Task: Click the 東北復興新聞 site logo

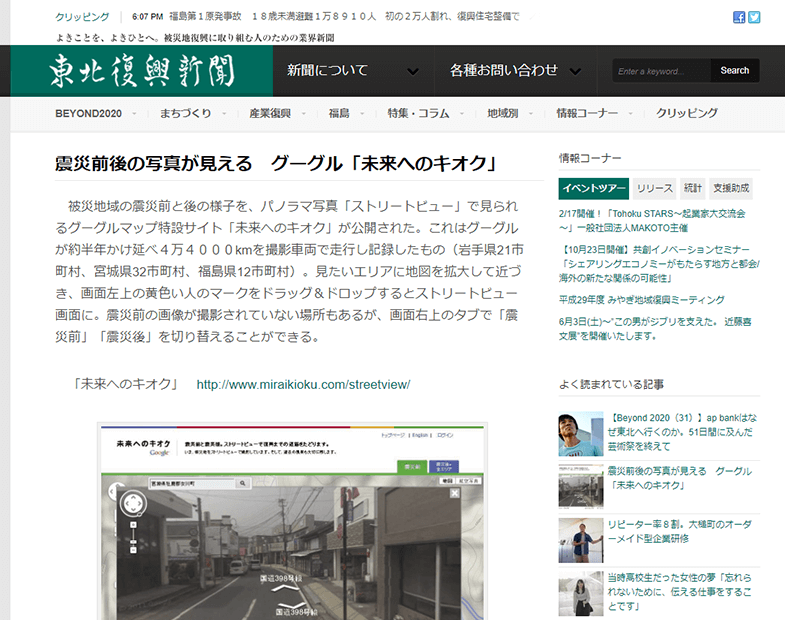Action: pyautogui.click(x=141, y=71)
